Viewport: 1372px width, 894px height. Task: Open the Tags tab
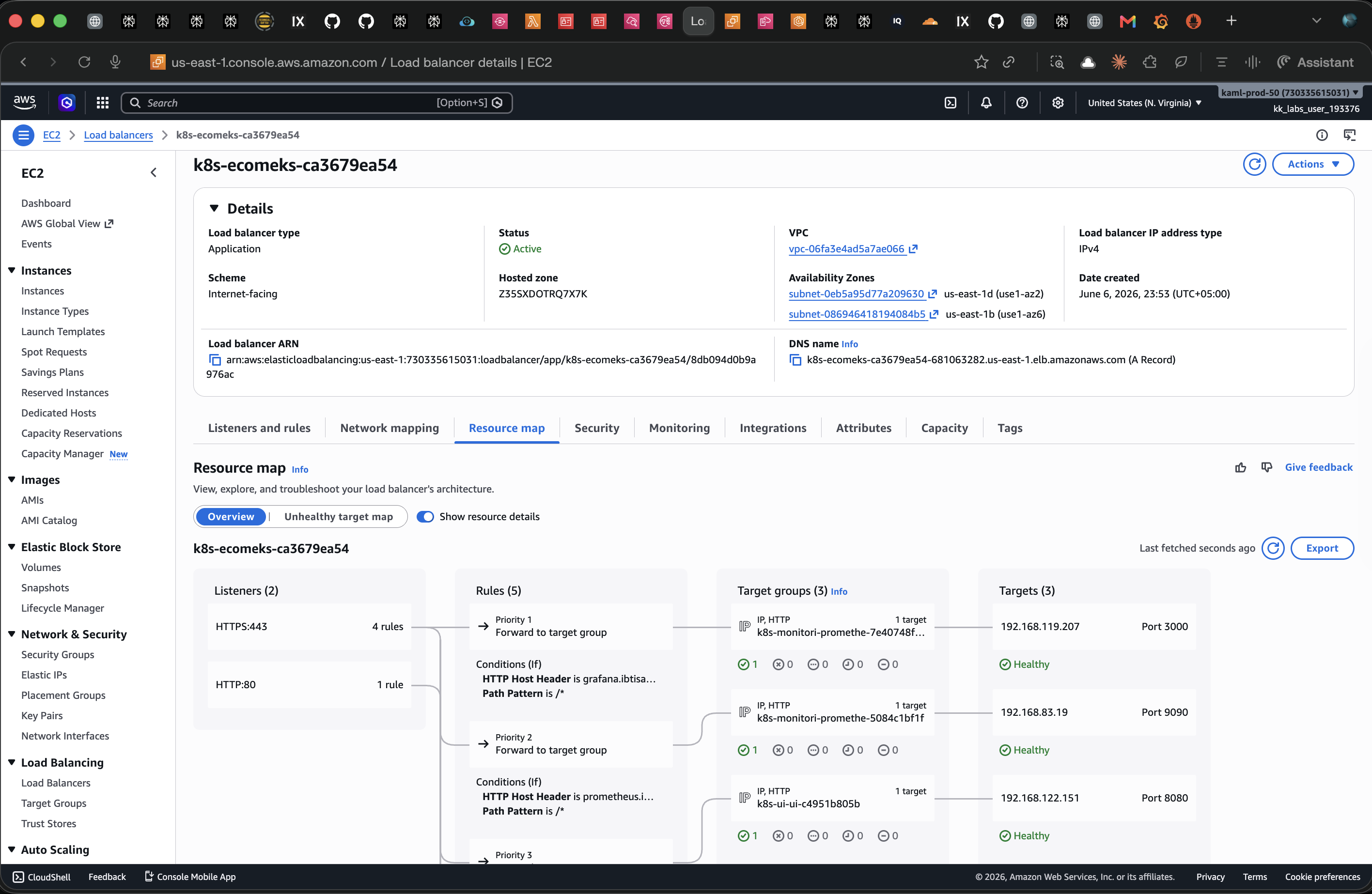pyautogui.click(x=1010, y=428)
